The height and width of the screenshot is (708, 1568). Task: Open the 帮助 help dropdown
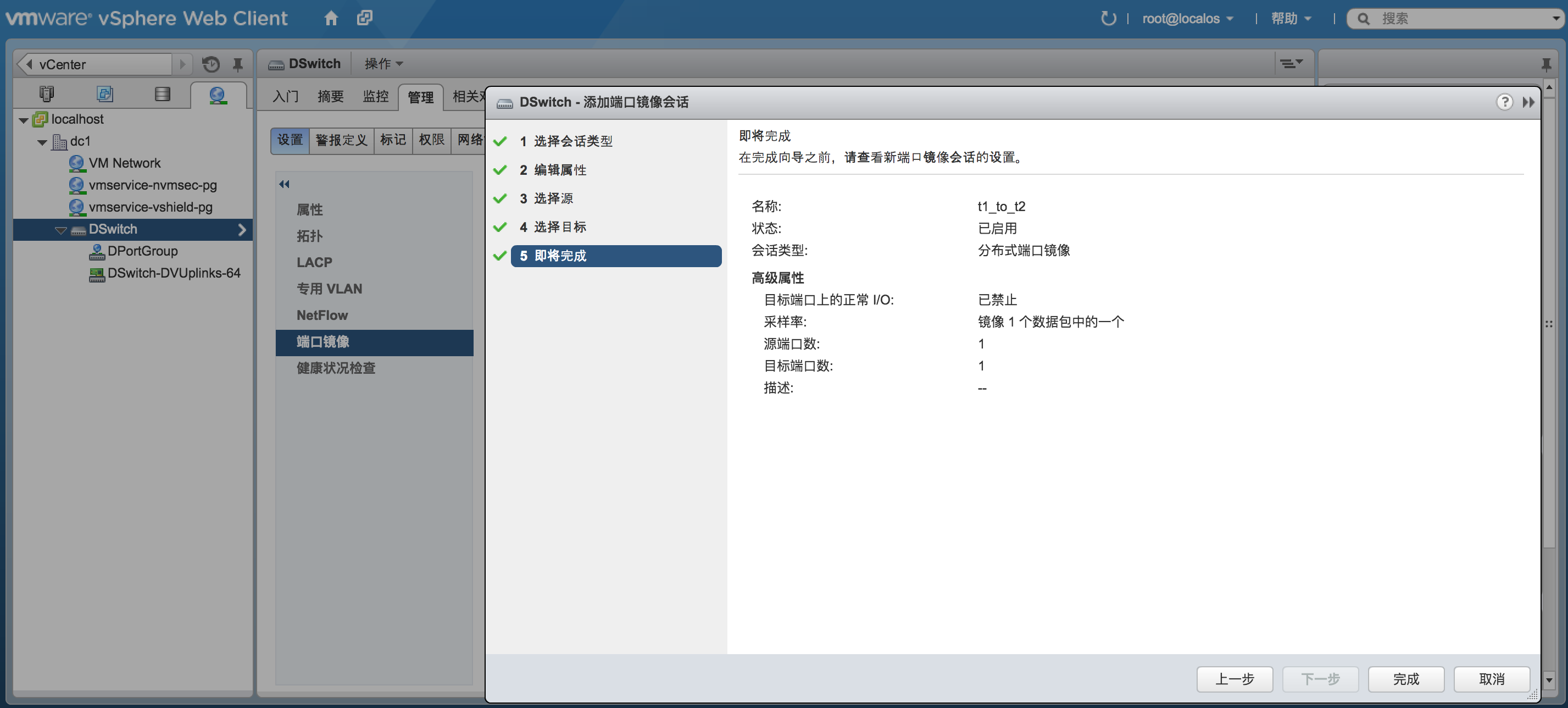(1291, 19)
